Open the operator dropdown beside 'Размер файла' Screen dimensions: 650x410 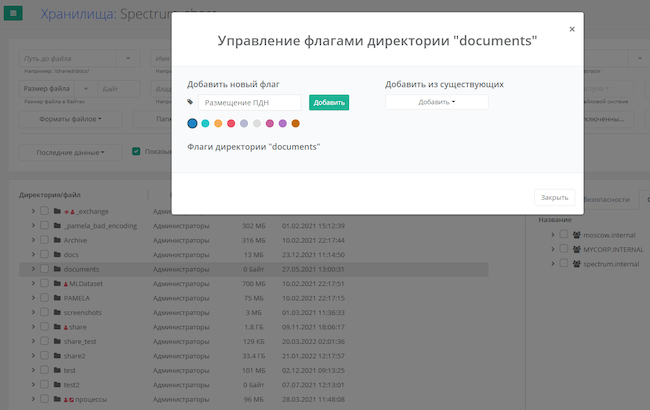coord(86,89)
